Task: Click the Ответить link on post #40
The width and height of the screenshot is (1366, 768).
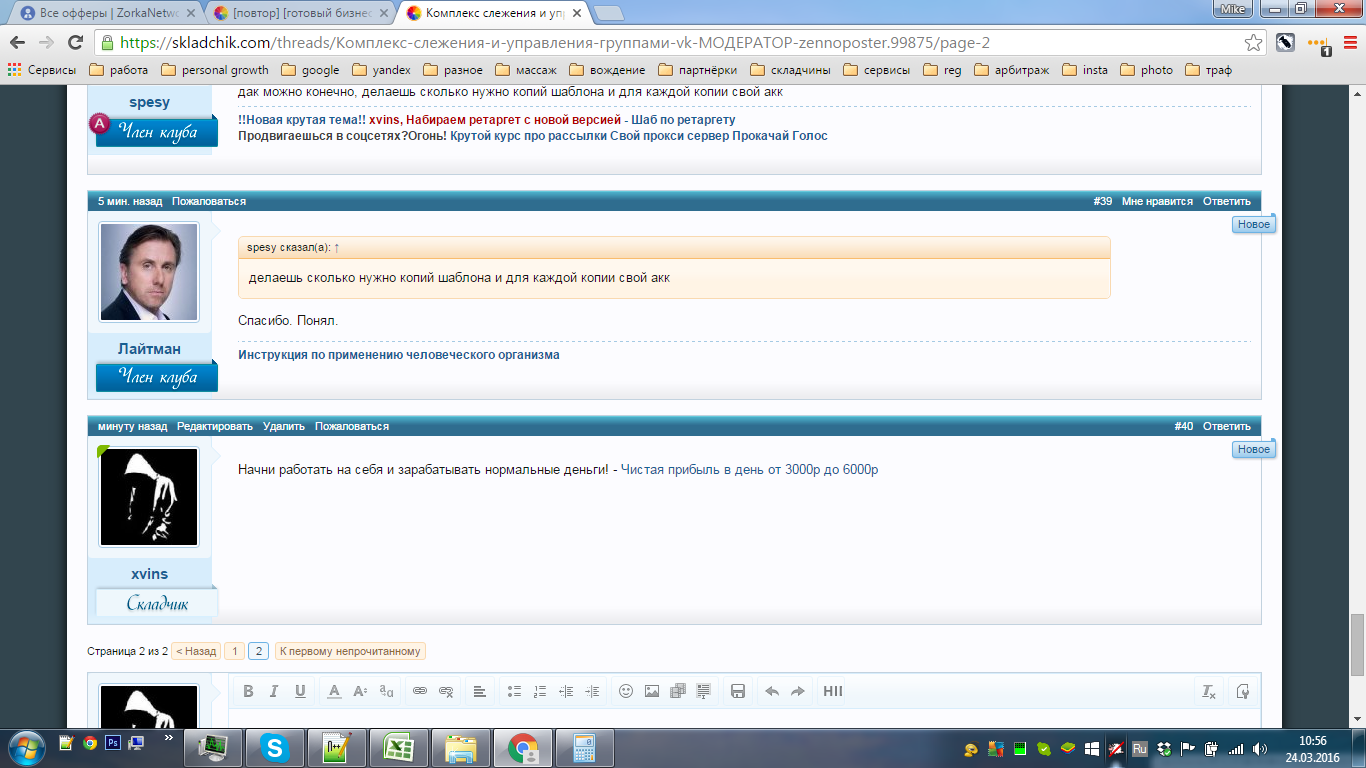Action: pyautogui.click(x=1226, y=426)
